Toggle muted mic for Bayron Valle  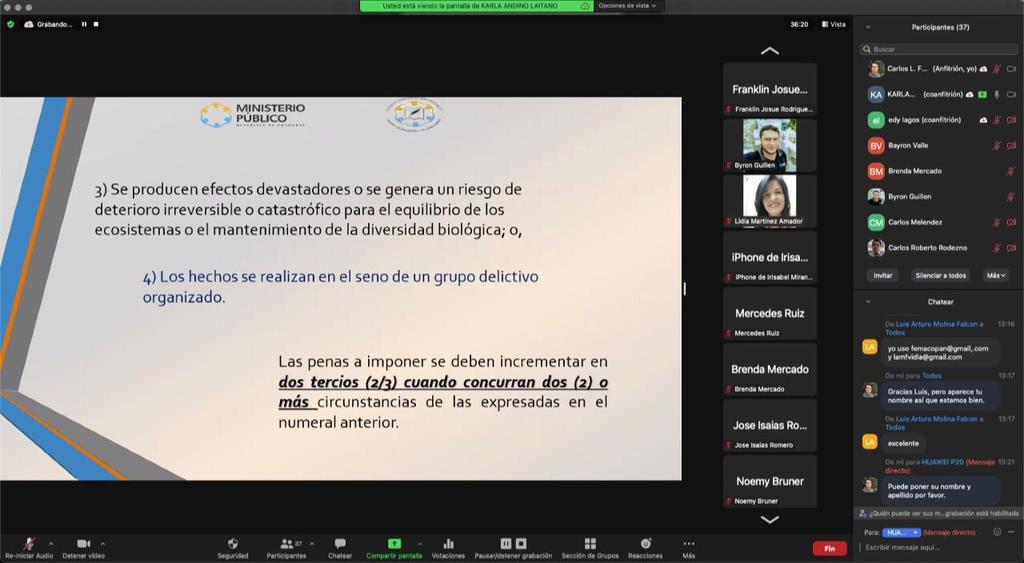(997, 146)
